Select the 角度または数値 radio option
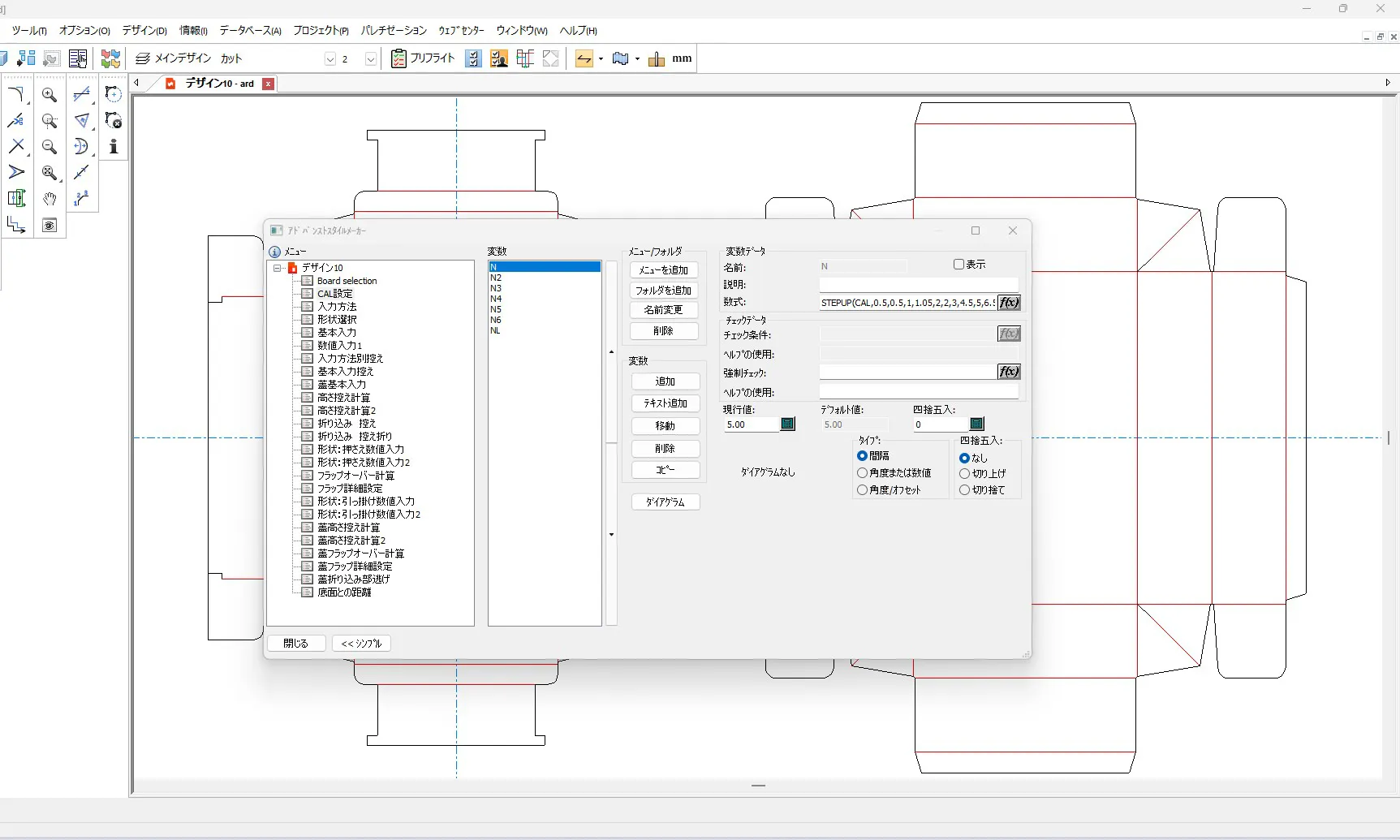This screenshot has width=1400, height=840. click(x=863, y=473)
